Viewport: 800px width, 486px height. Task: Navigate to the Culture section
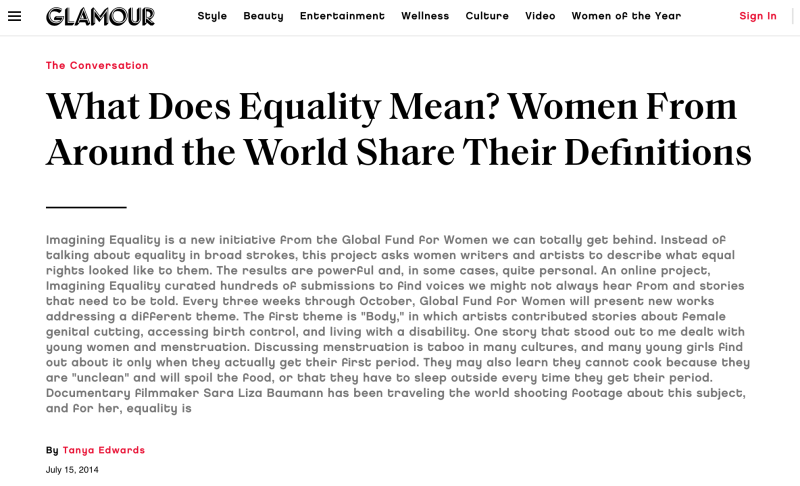487,16
